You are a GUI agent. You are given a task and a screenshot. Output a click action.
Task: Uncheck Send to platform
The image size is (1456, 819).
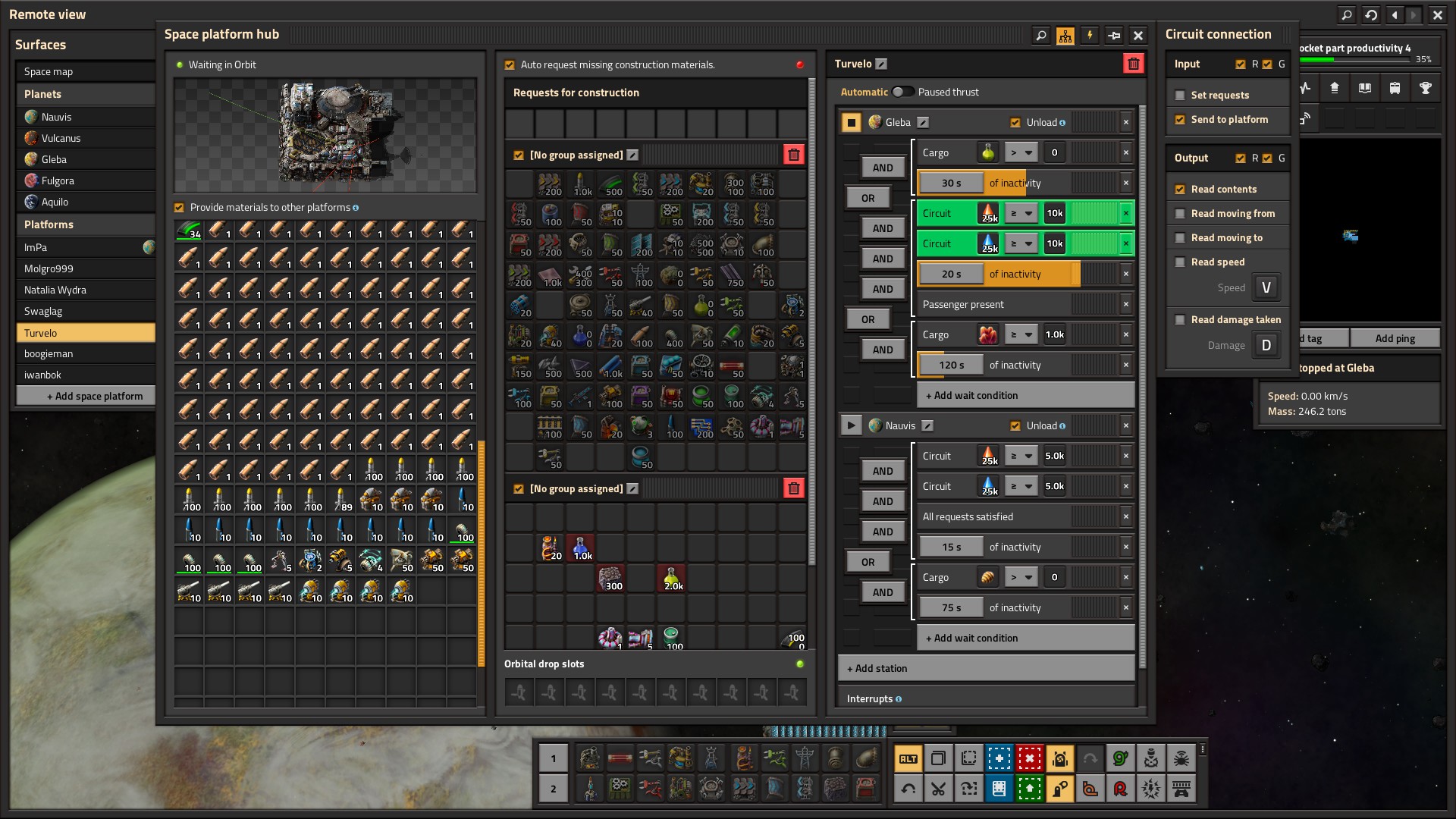click(x=1180, y=120)
